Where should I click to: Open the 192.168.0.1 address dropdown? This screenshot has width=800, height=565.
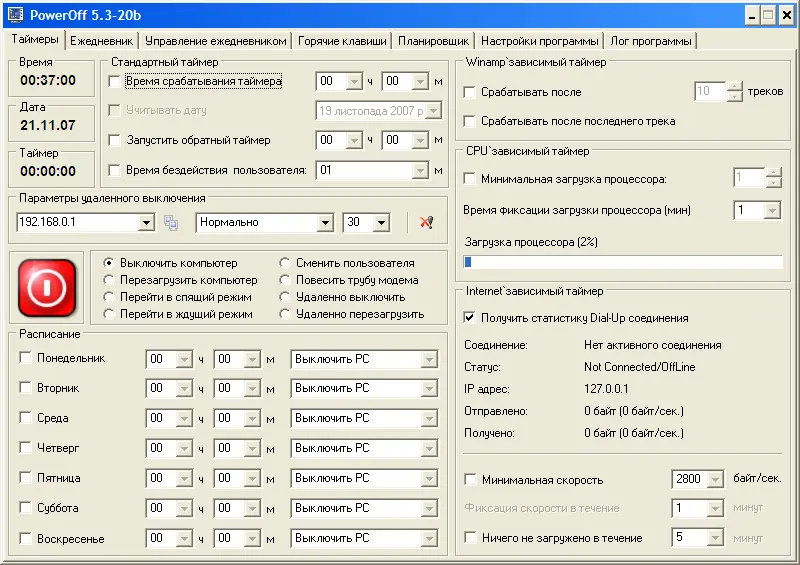point(146,223)
